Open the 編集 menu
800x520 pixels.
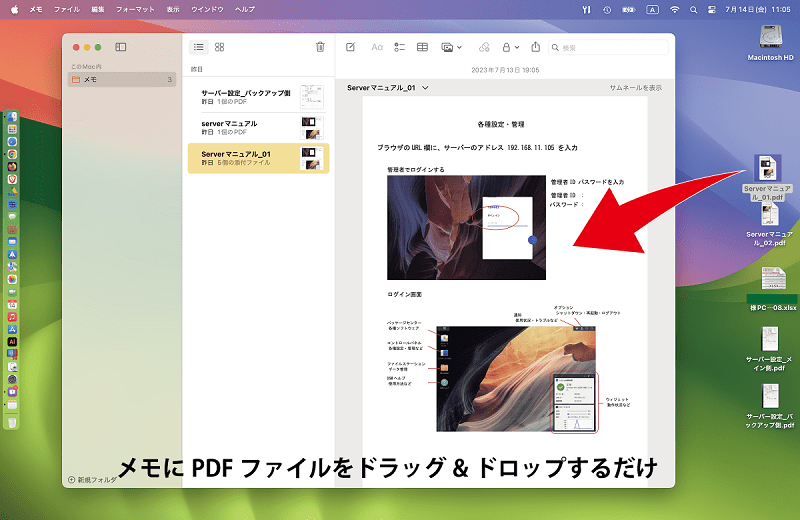(98, 9)
